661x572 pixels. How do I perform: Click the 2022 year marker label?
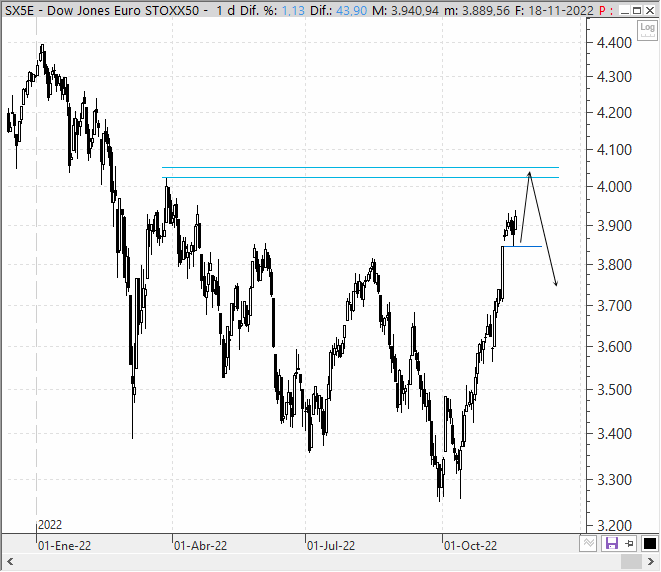[x=50, y=525]
